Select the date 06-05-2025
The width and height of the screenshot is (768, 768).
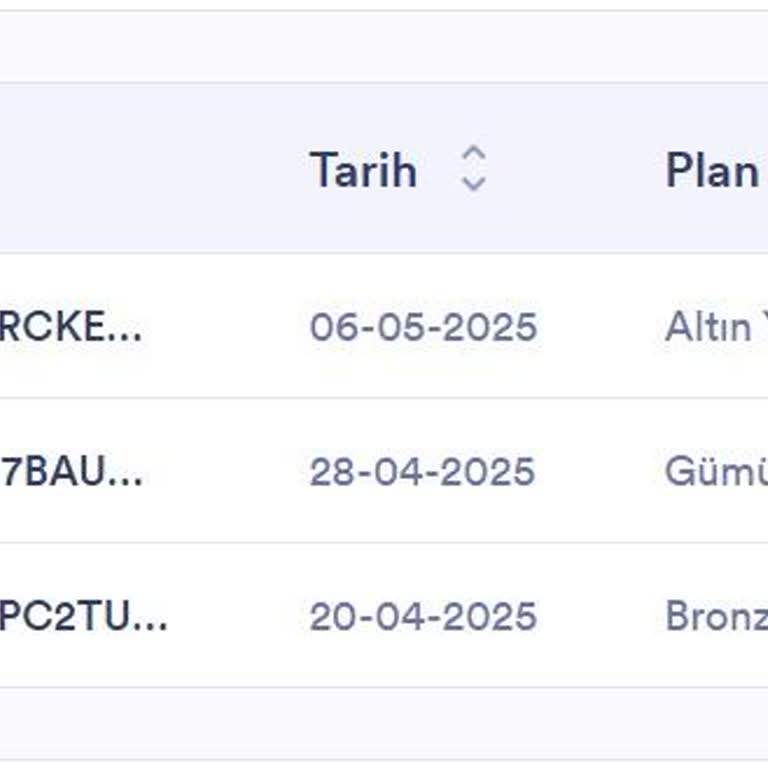[x=423, y=327]
